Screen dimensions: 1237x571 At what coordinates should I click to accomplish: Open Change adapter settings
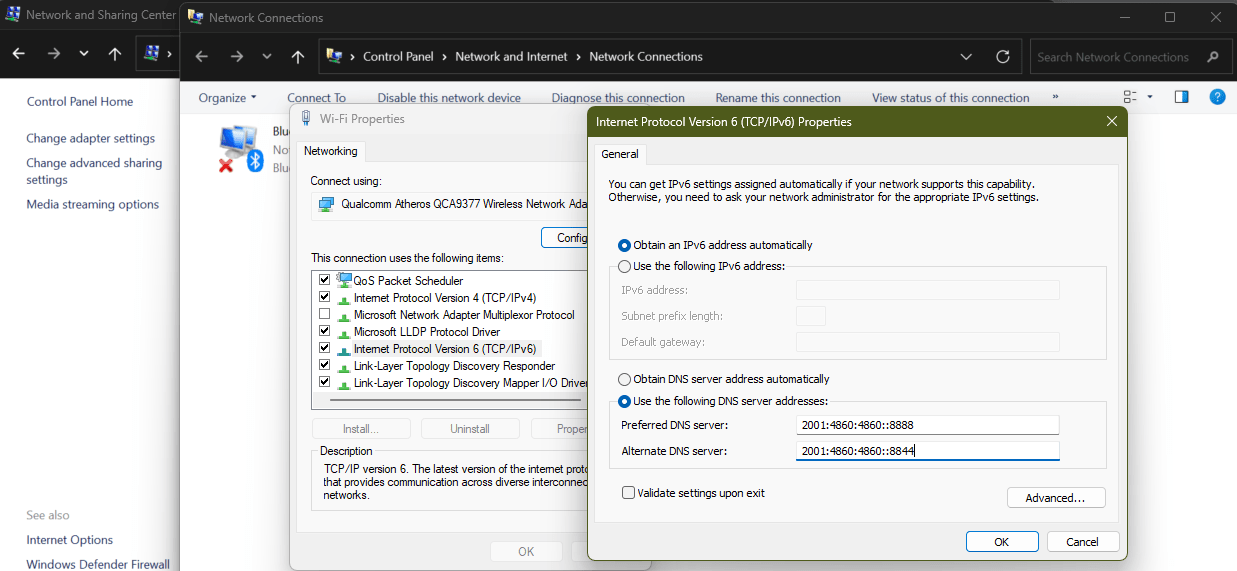(x=91, y=139)
